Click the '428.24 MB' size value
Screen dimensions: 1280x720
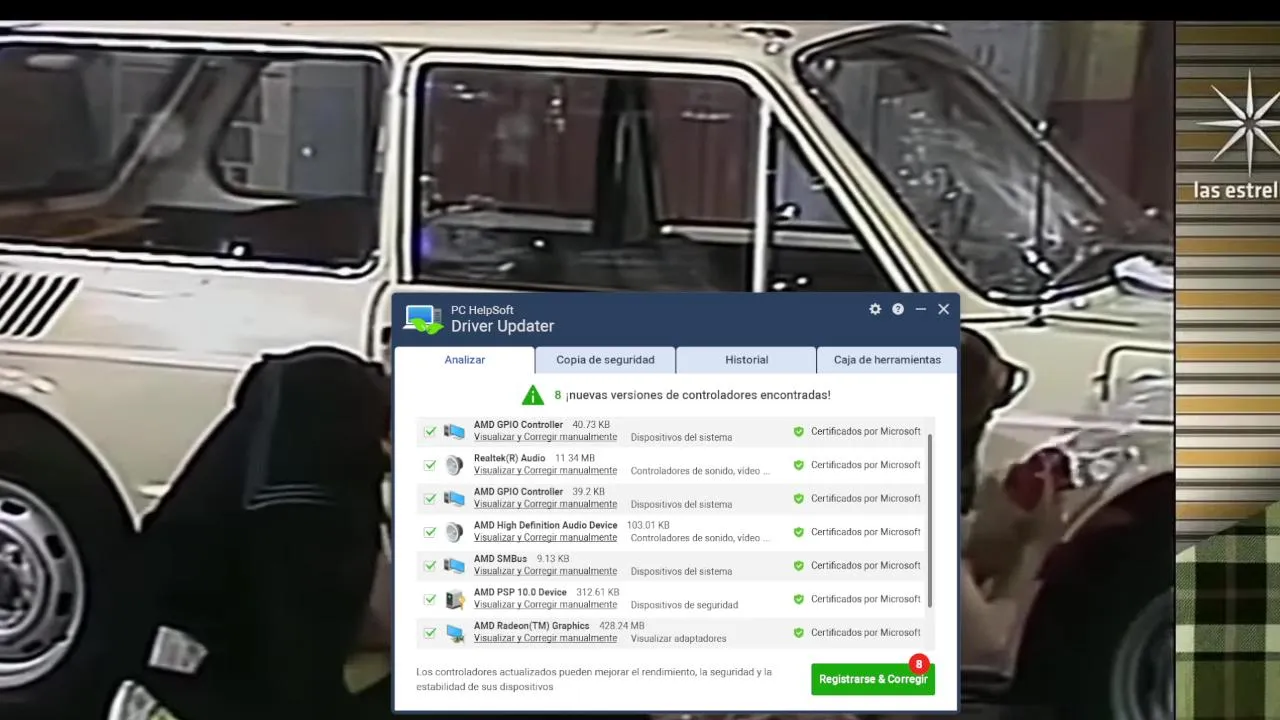click(x=621, y=626)
